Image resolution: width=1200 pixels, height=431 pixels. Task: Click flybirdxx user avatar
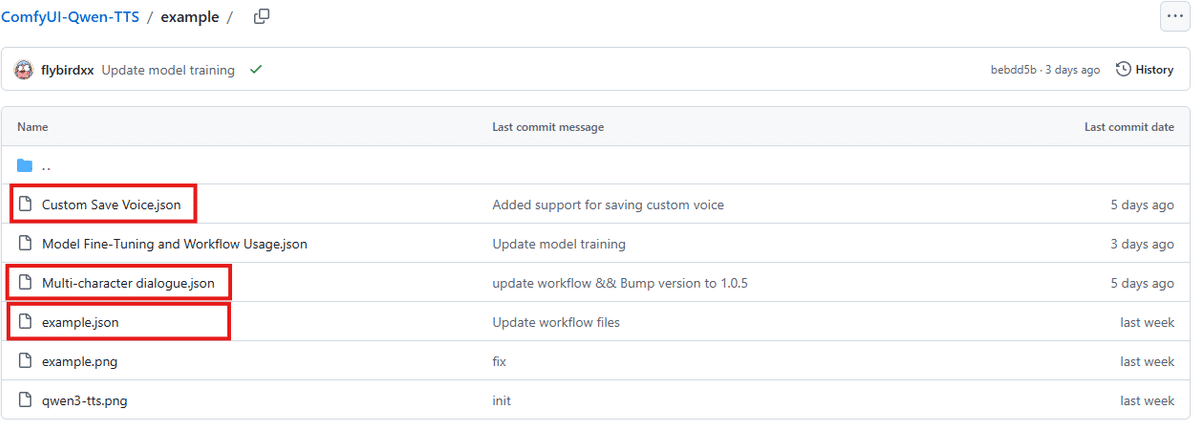pos(24,70)
